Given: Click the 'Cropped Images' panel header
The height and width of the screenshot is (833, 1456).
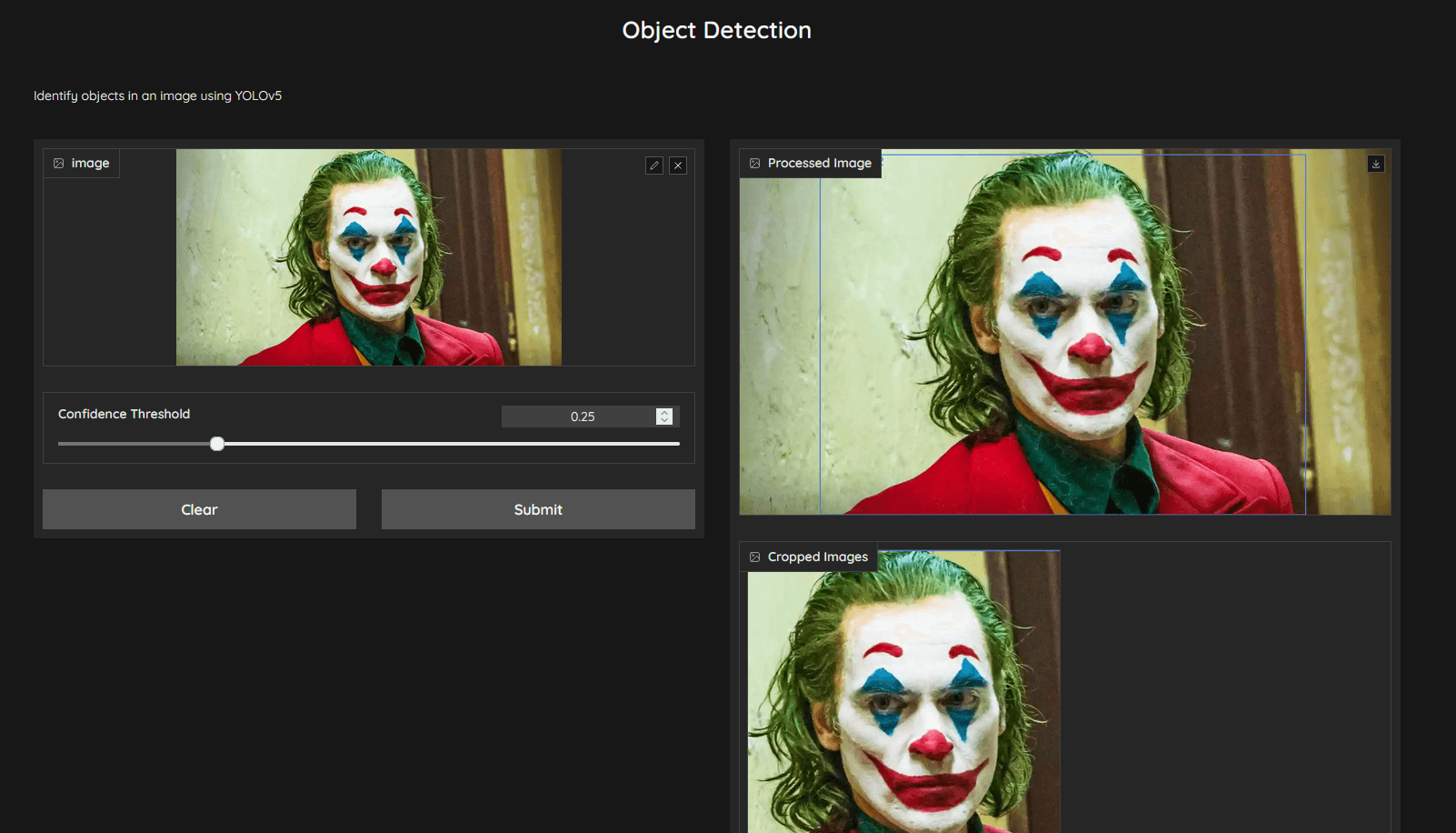Looking at the screenshot, I should [x=816, y=556].
